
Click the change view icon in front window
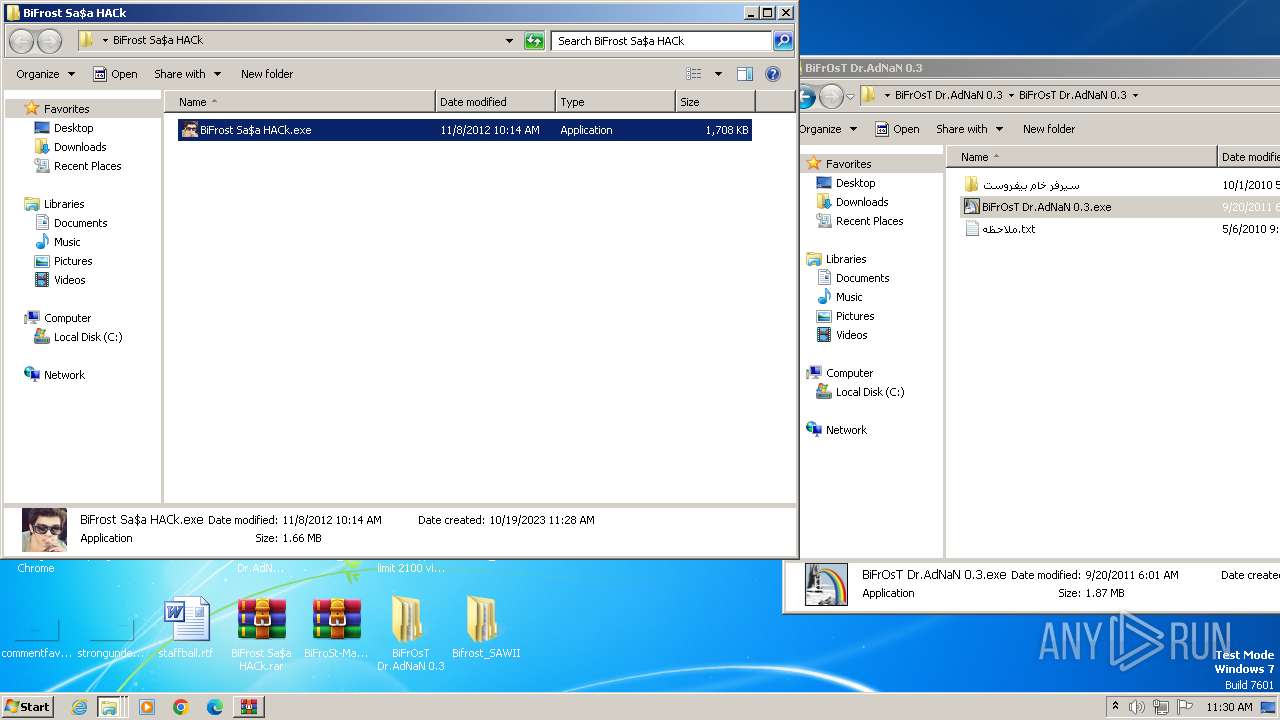694,74
